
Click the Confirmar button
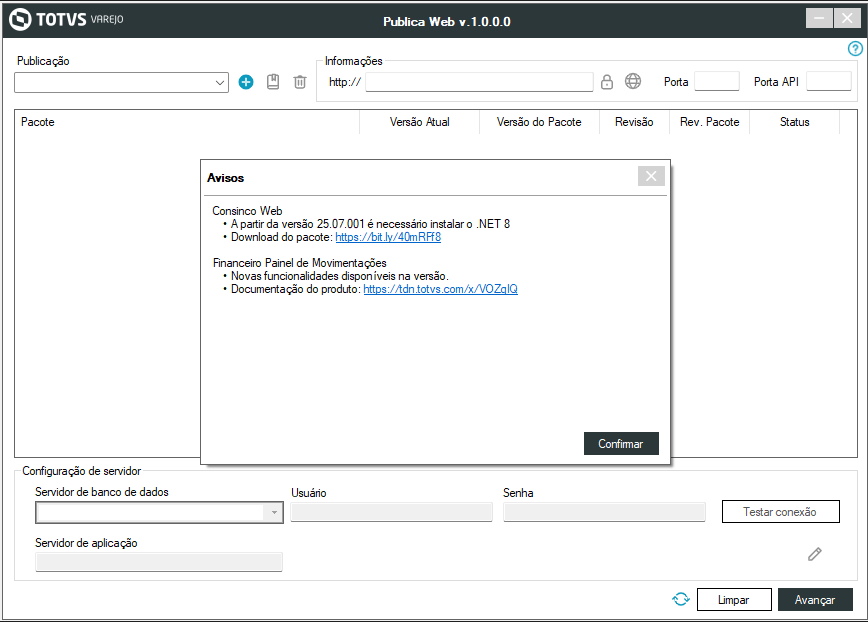point(621,444)
